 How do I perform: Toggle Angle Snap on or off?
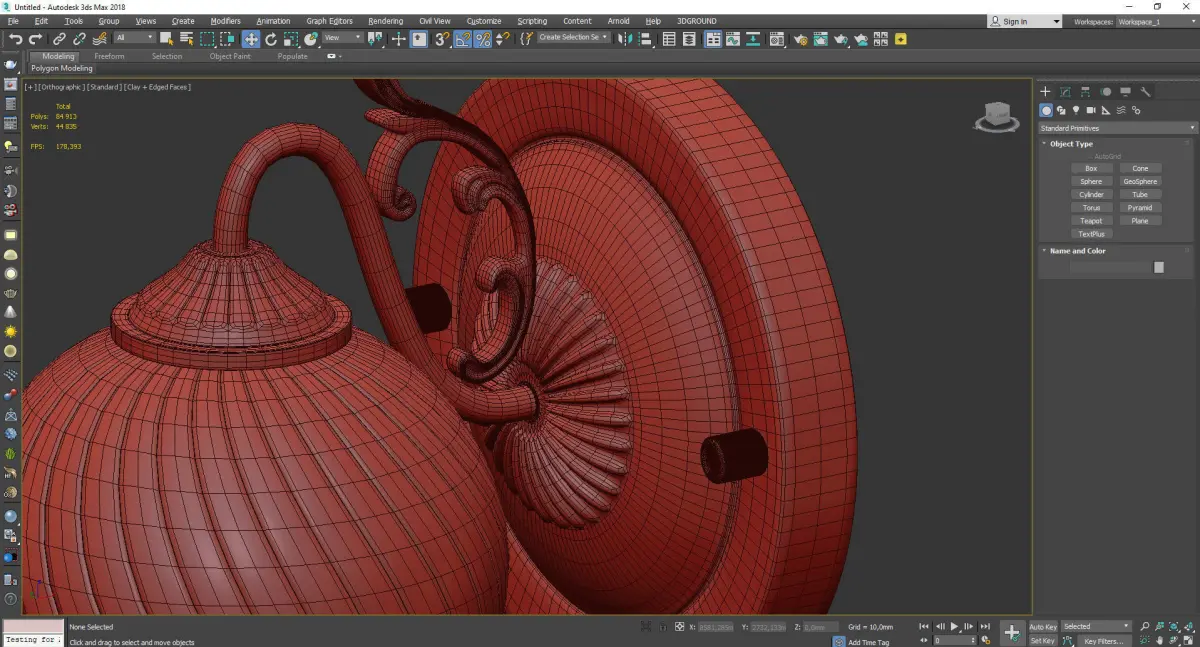point(463,39)
